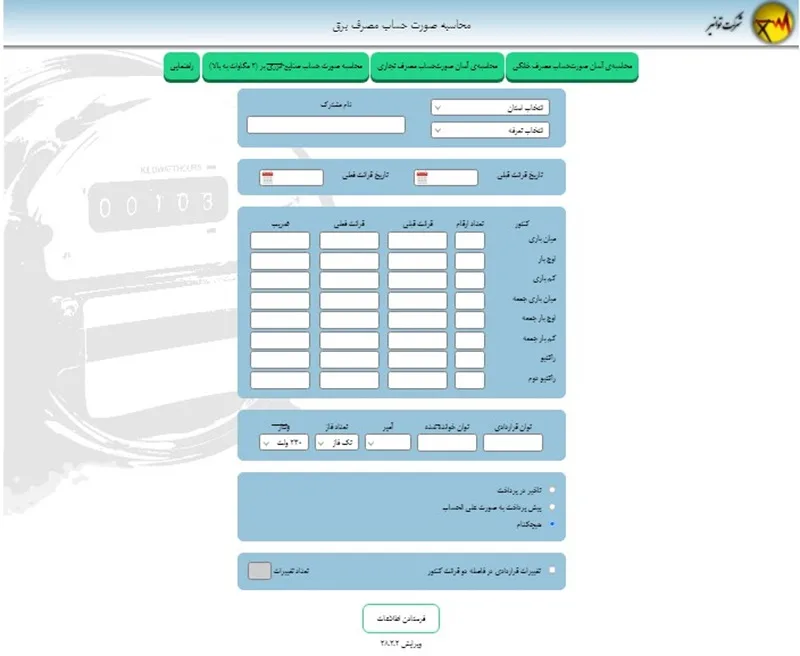The height and width of the screenshot is (656, 800).
Task: Click current reading field for 'کم باری' row
Action: point(349,281)
